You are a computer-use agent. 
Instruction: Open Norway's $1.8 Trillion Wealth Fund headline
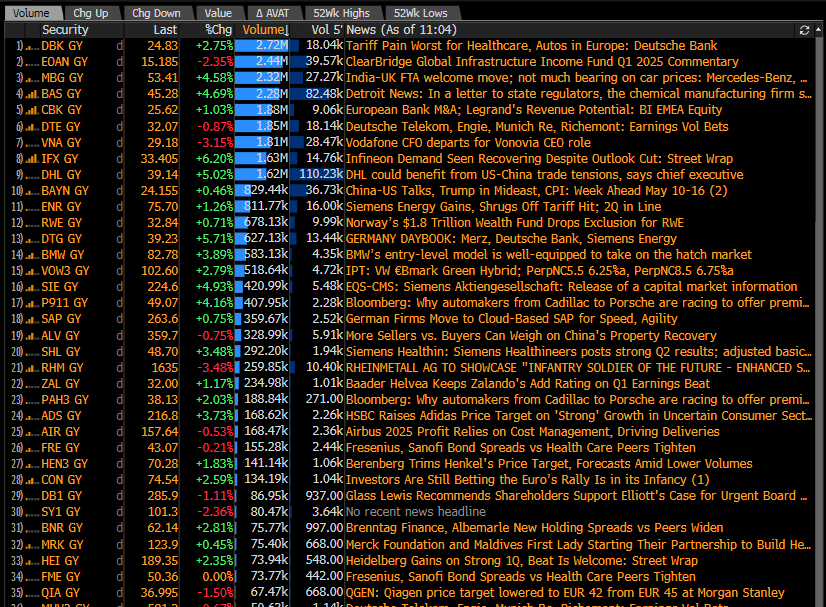click(515, 223)
